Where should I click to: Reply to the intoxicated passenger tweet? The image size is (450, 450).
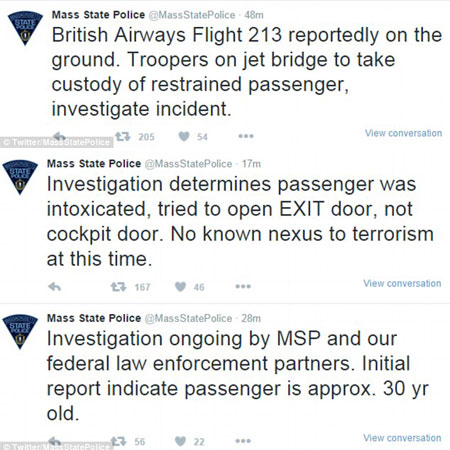(x=55, y=286)
